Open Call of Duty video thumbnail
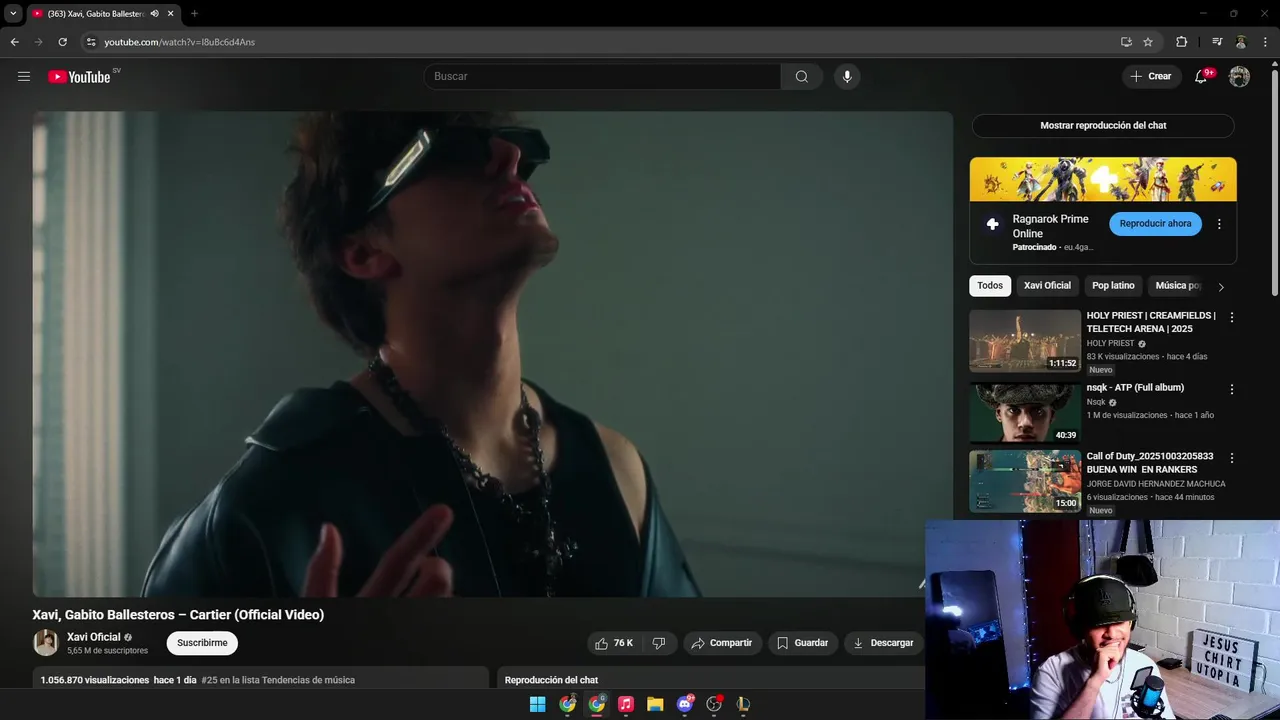The width and height of the screenshot is (1280, 720). pos(1025,481)
